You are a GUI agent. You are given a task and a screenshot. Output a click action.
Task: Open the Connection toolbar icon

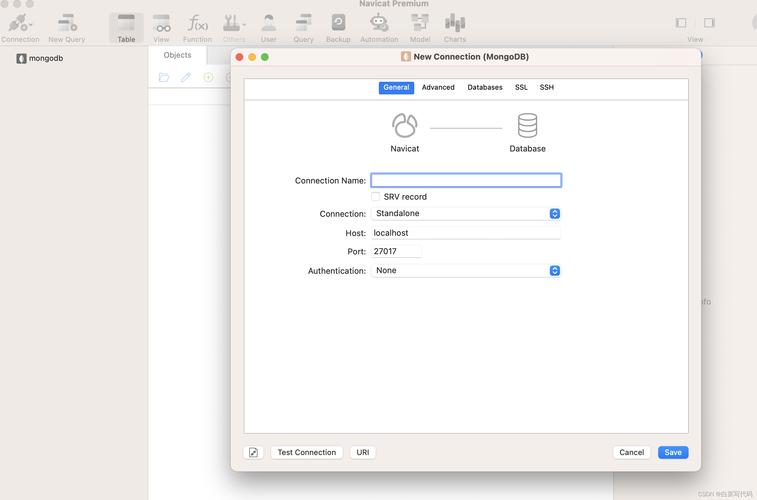point(20,23)
